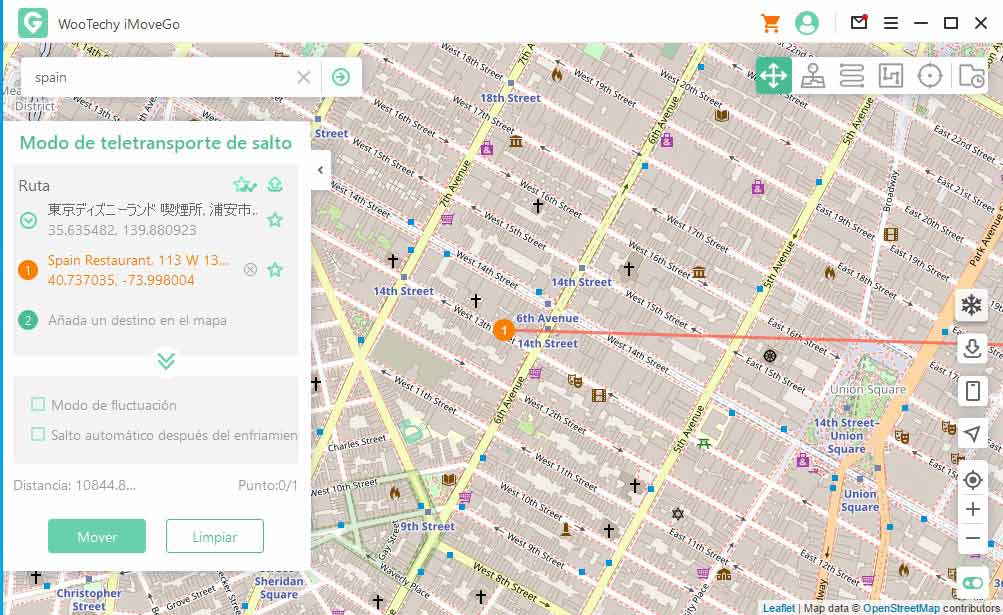Open the saved history folder icon

coord(970,76)
